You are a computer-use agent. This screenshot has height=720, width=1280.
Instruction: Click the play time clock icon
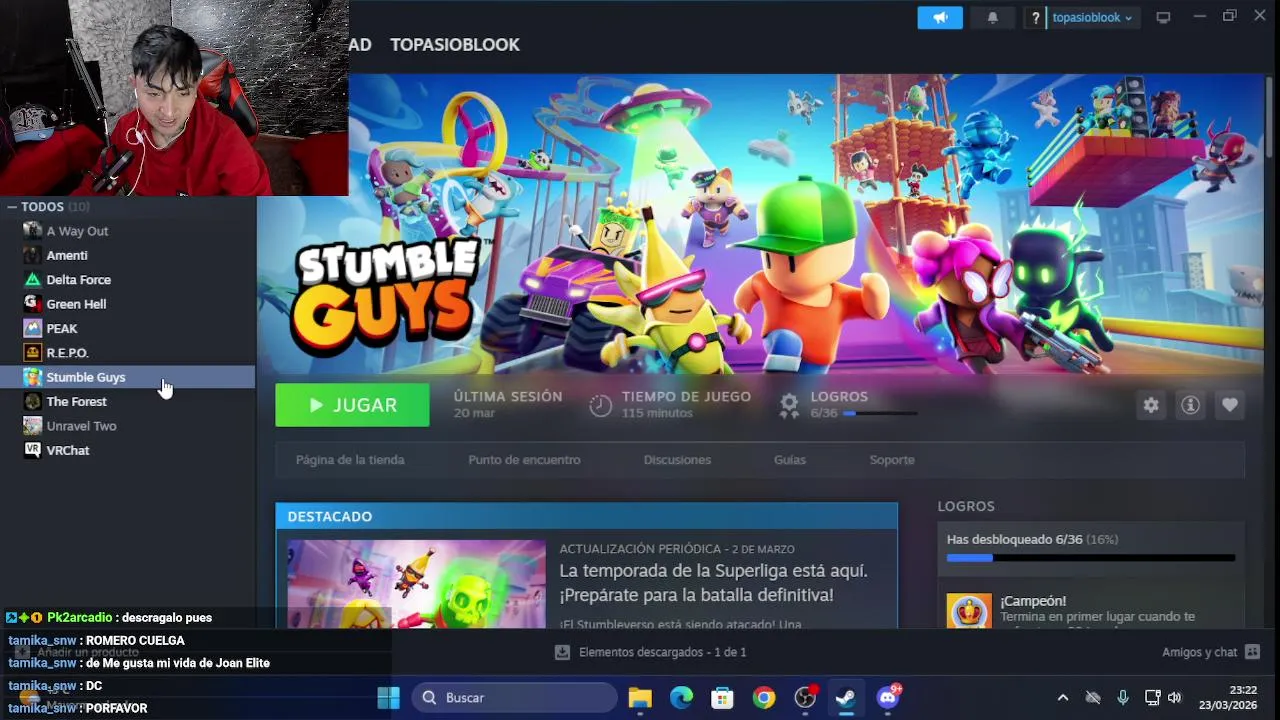point(600,405)
